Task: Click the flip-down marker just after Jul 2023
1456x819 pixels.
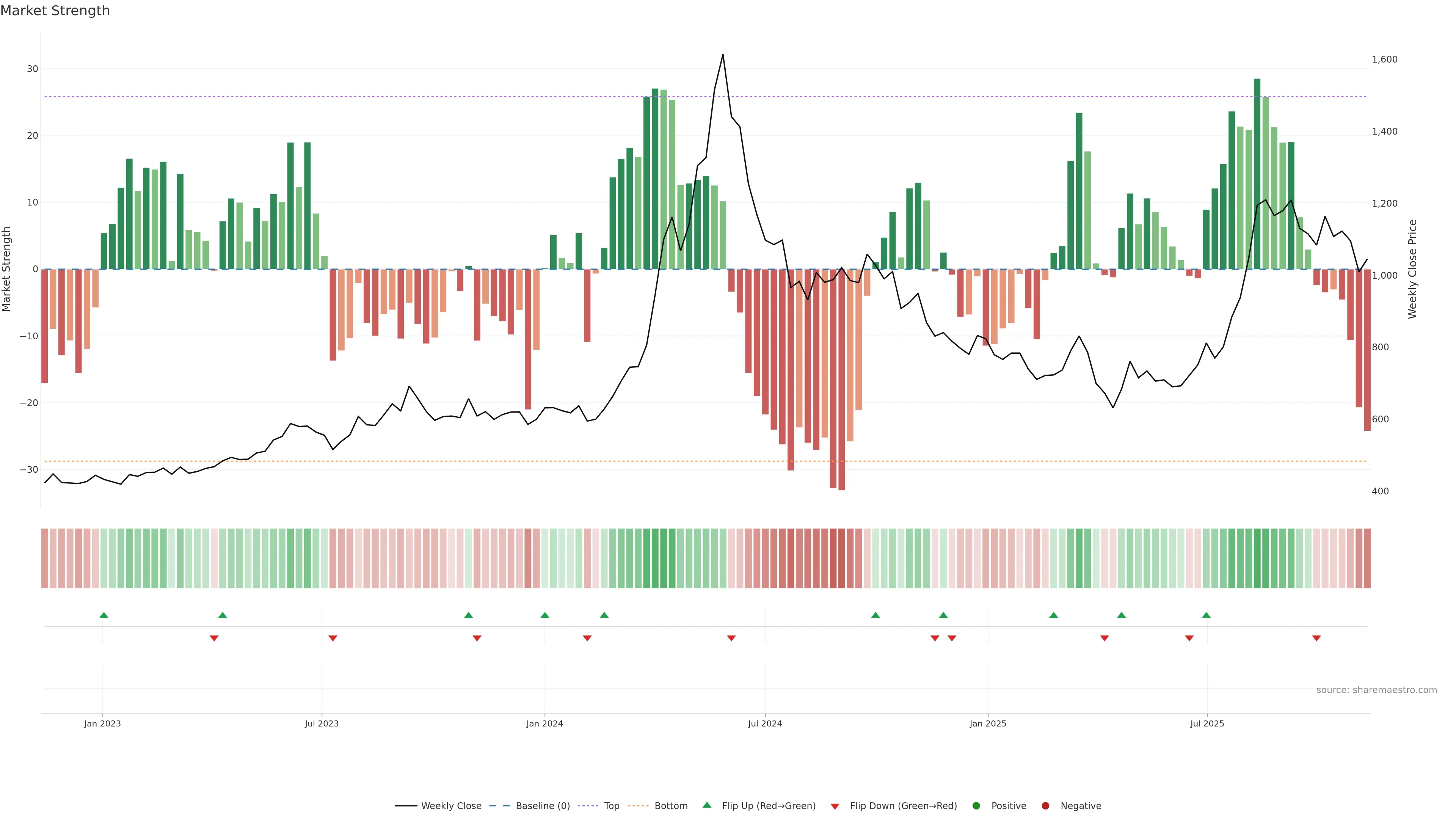Action: coord(333,638)
